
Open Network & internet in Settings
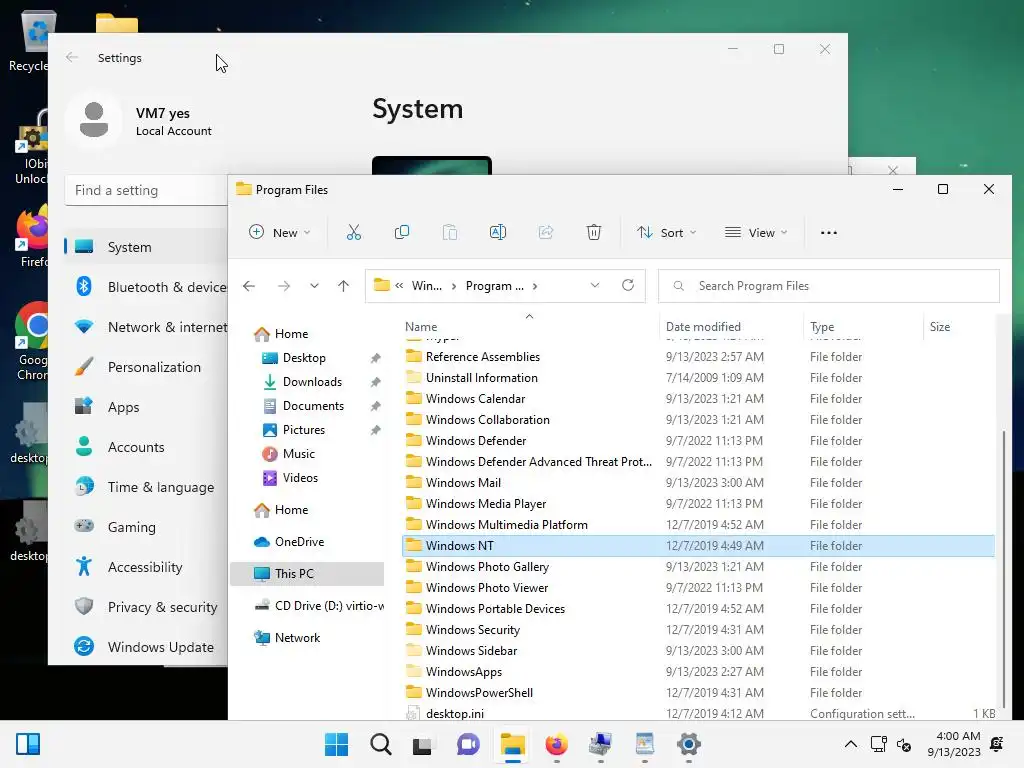tap(146, 327)
